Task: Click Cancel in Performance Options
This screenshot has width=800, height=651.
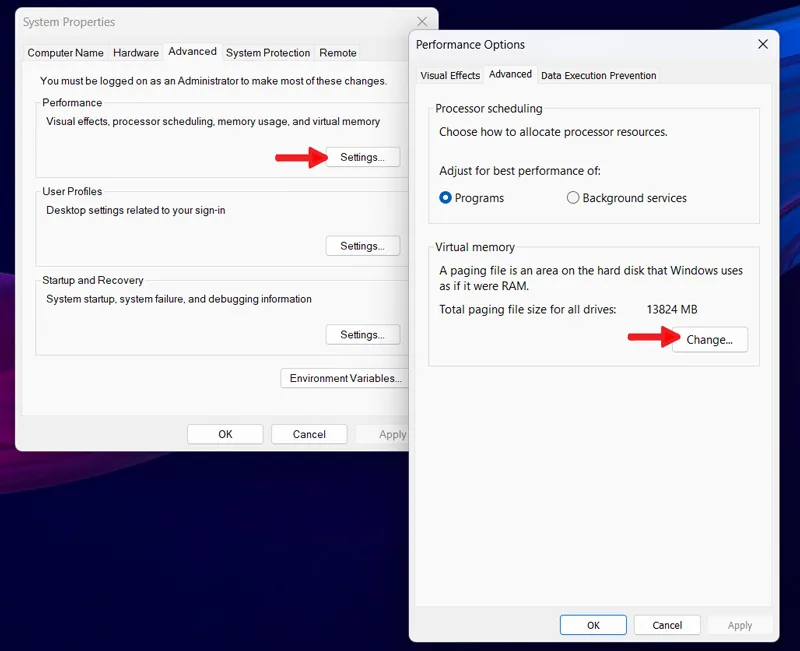Action: 667,625
